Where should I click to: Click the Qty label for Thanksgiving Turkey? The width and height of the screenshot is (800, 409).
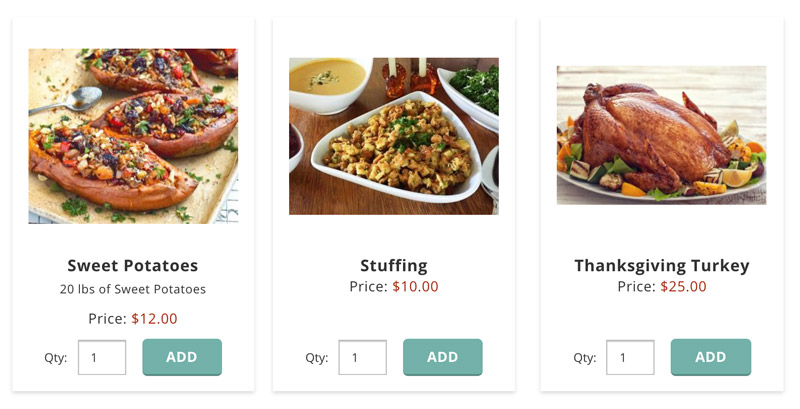tap(584, 358)
